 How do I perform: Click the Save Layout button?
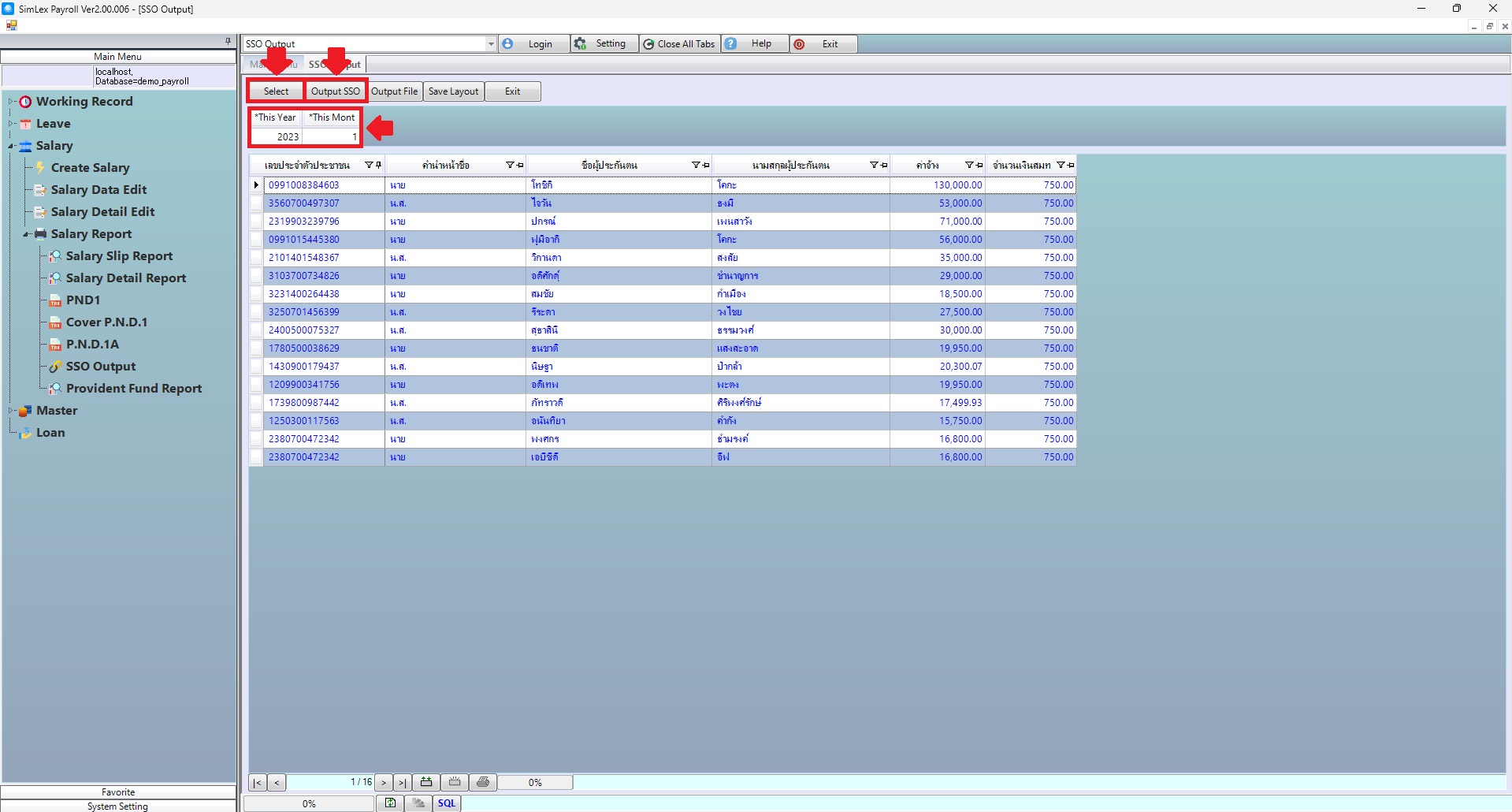[x=453, y=91]
